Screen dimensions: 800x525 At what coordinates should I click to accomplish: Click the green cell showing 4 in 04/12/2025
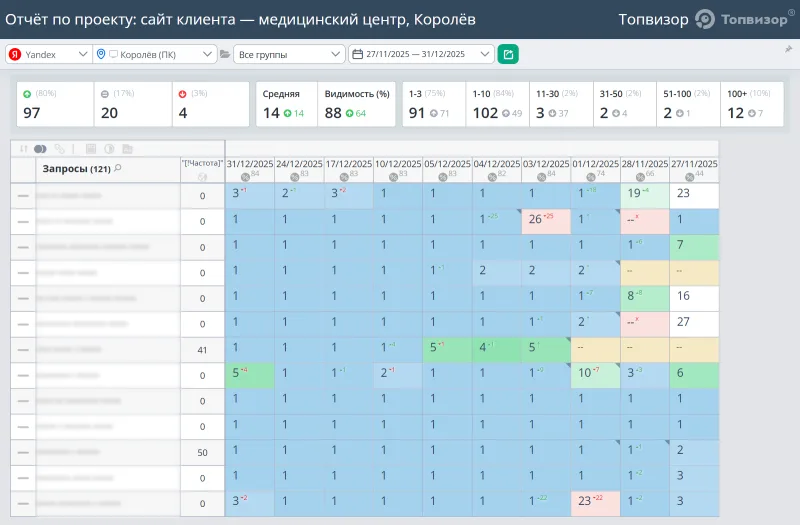[496, 349]
